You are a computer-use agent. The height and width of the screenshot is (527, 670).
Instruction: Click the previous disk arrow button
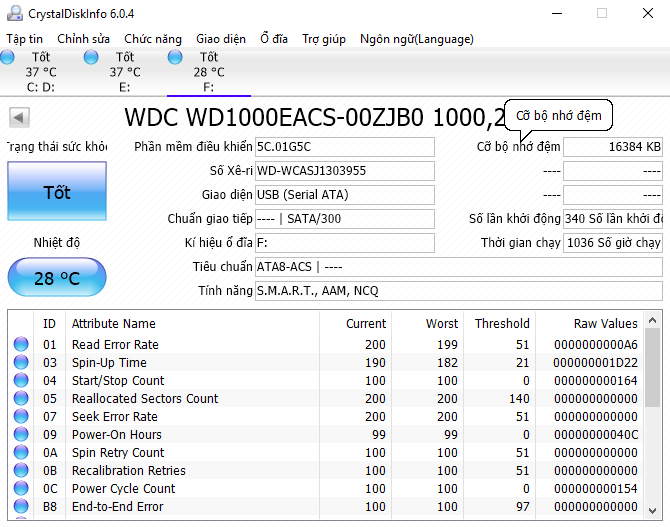[19, 117]
